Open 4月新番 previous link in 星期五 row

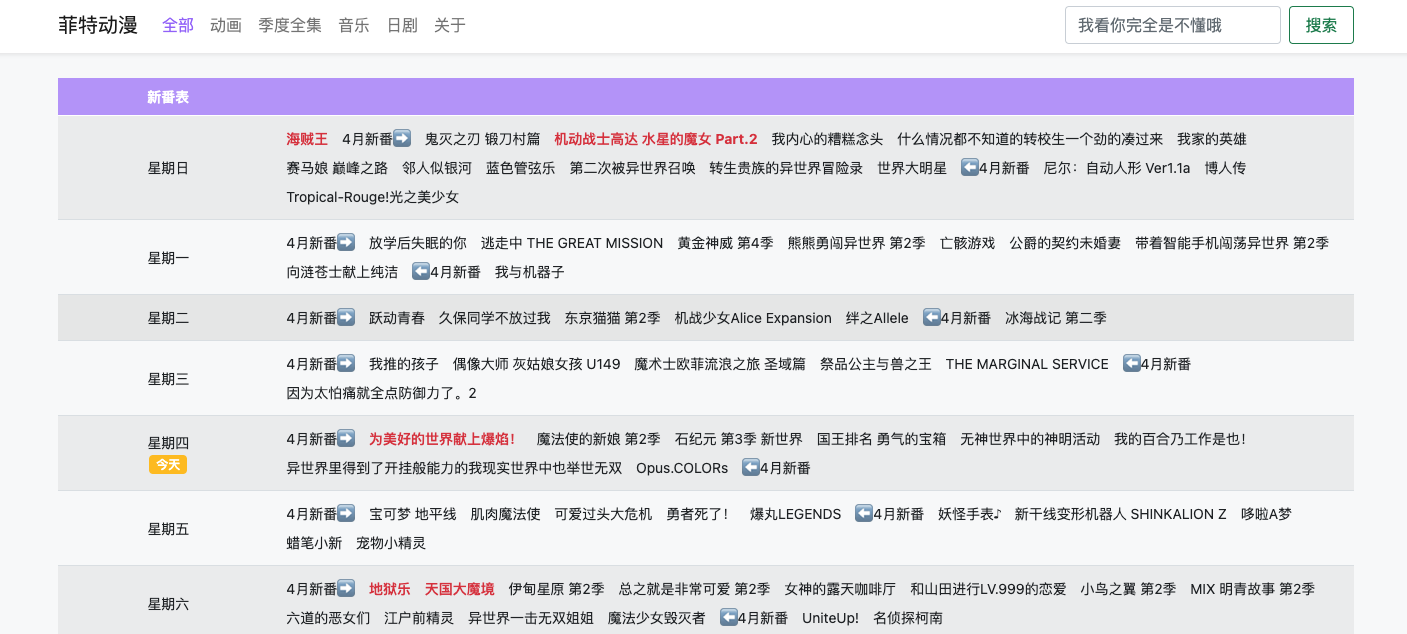tap(889, 514)
